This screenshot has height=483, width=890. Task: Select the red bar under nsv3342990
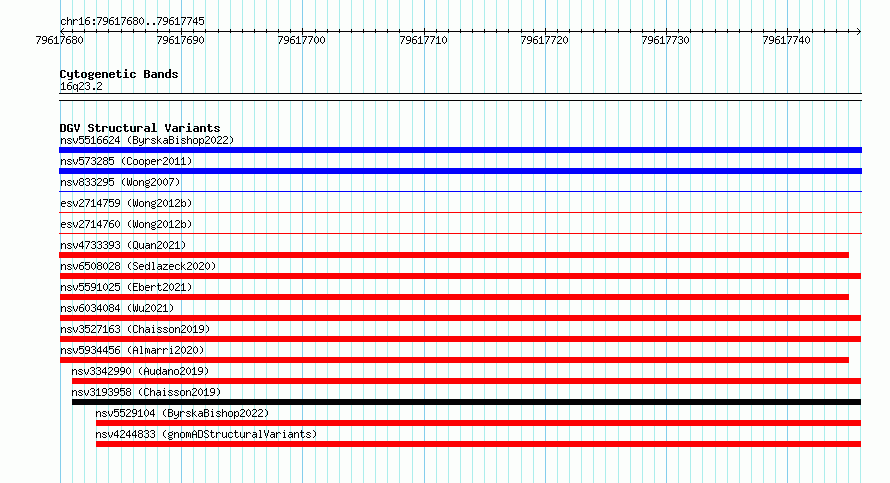click(467, 381)
